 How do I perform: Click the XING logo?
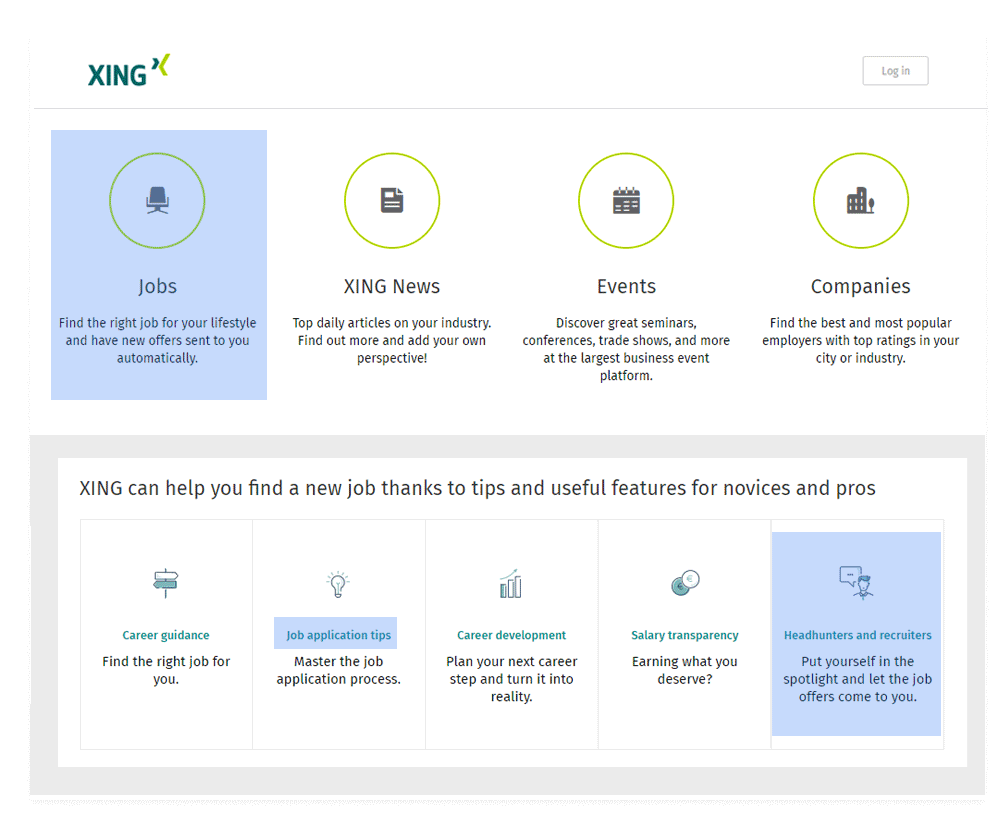(x=128, y=71)
